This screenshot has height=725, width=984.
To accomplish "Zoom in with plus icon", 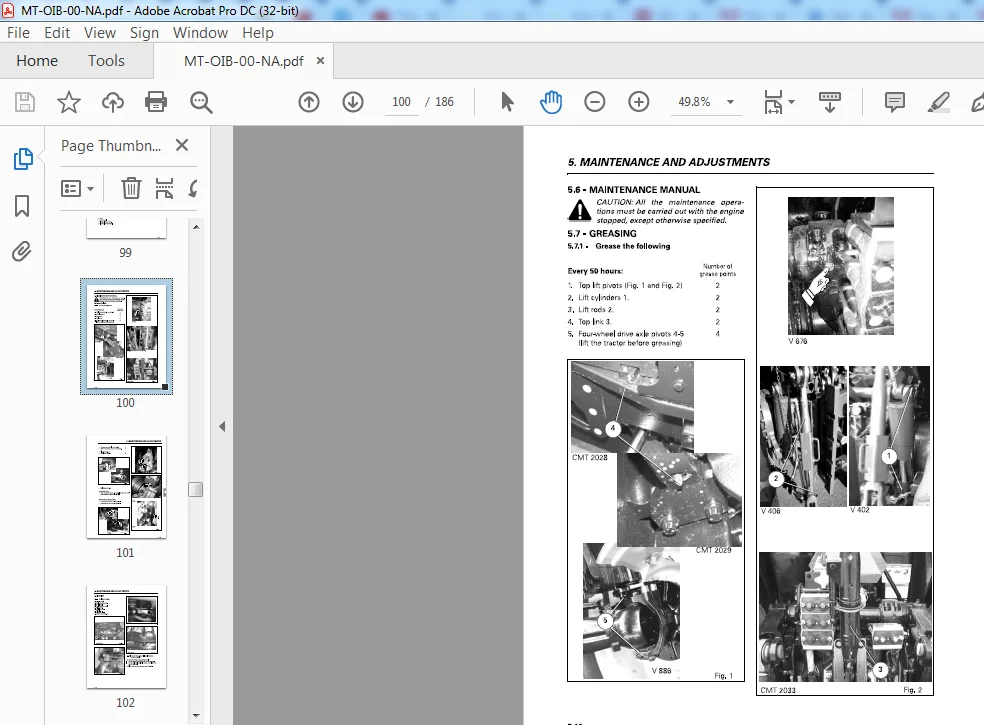I will pyautogui.click(x=638, y=102).
